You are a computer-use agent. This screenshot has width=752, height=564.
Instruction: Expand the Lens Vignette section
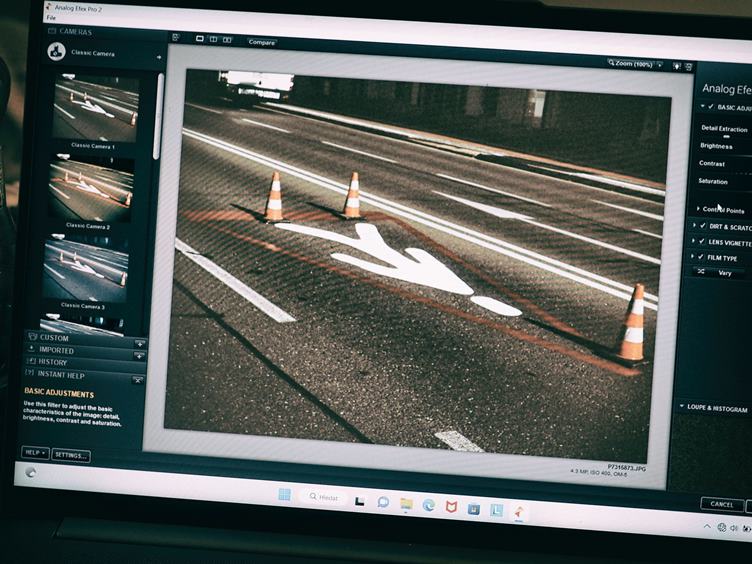(x=693, y=241)
